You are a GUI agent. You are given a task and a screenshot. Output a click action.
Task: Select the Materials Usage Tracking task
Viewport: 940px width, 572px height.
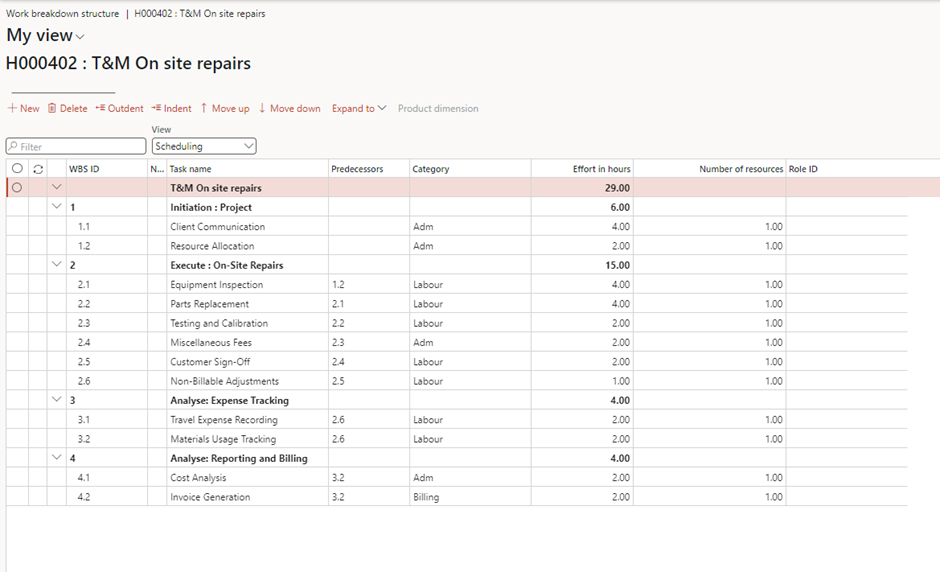tap(223, 439)
